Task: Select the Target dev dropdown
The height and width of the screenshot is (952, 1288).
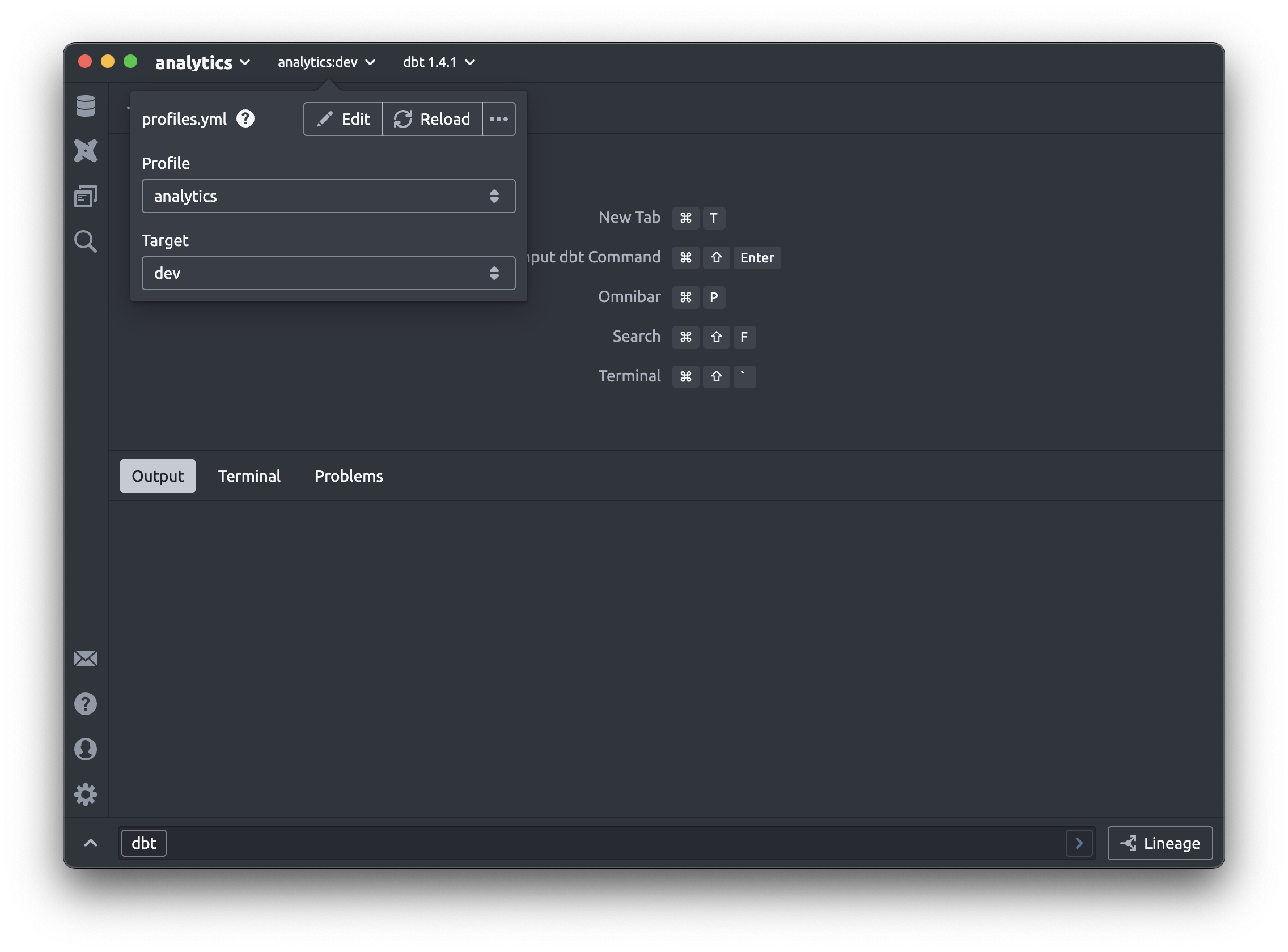Action: coord(328,272)
